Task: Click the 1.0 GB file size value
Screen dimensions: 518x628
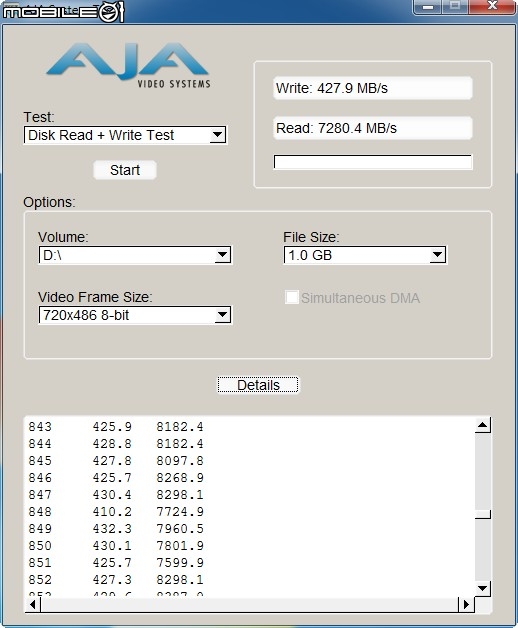Action: tap(310, 255)
